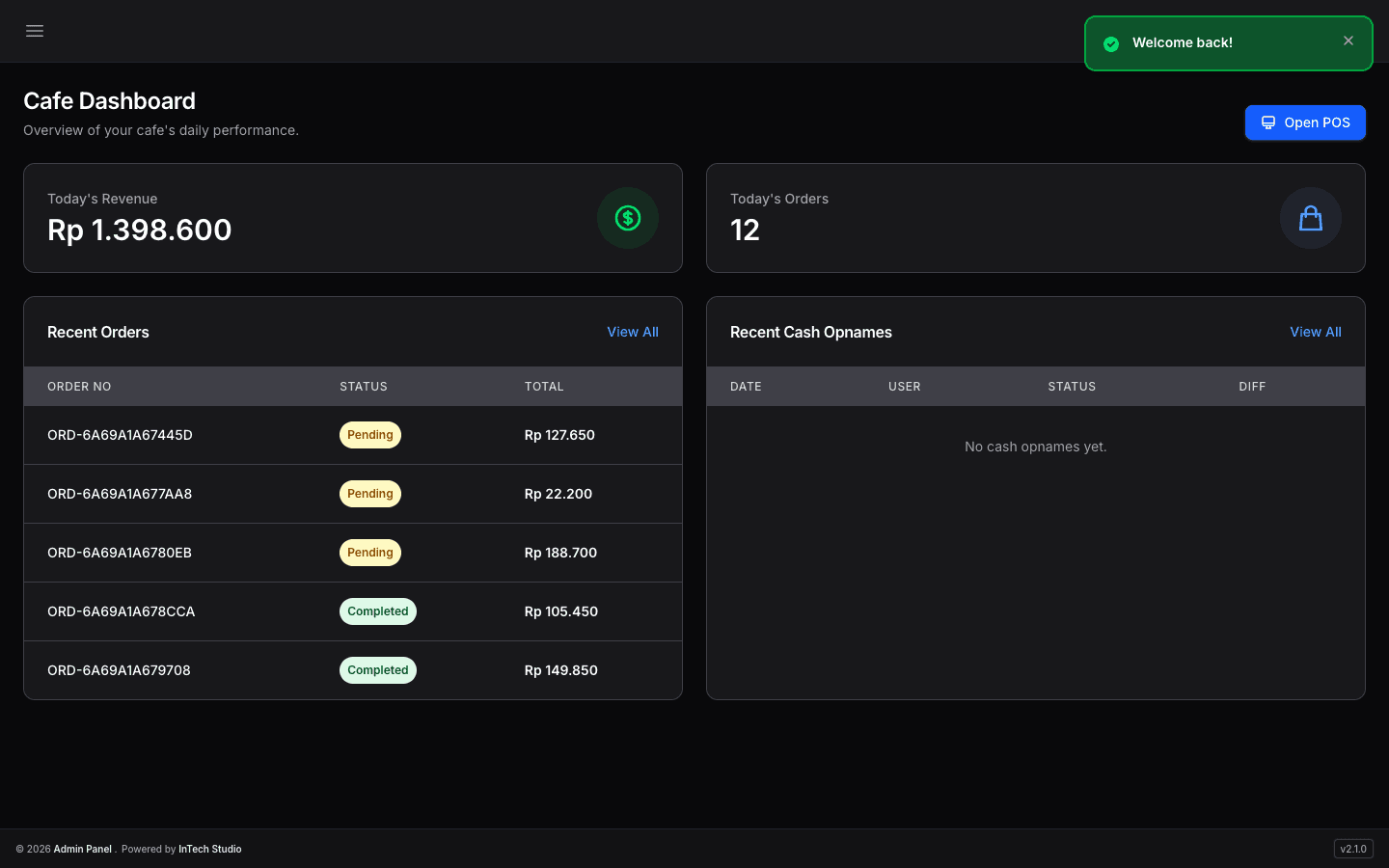
Task: Select the Rp 105.450 total
Action: 561,611
